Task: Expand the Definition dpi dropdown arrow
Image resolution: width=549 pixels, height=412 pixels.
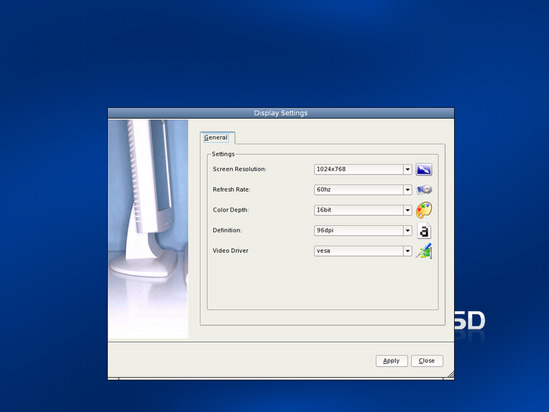Action: click(408, 231)
